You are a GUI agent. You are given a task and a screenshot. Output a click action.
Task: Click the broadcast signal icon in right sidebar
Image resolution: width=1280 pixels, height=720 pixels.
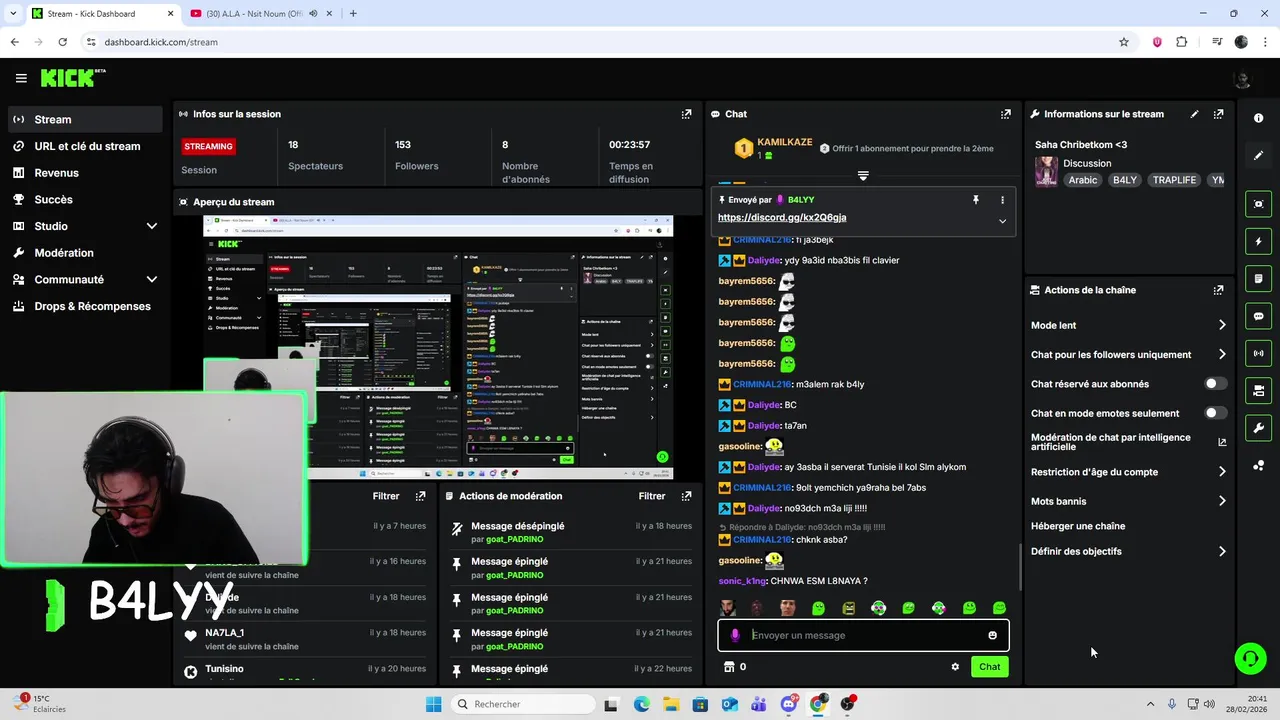pyautogui.click(x=1258, y=353)
